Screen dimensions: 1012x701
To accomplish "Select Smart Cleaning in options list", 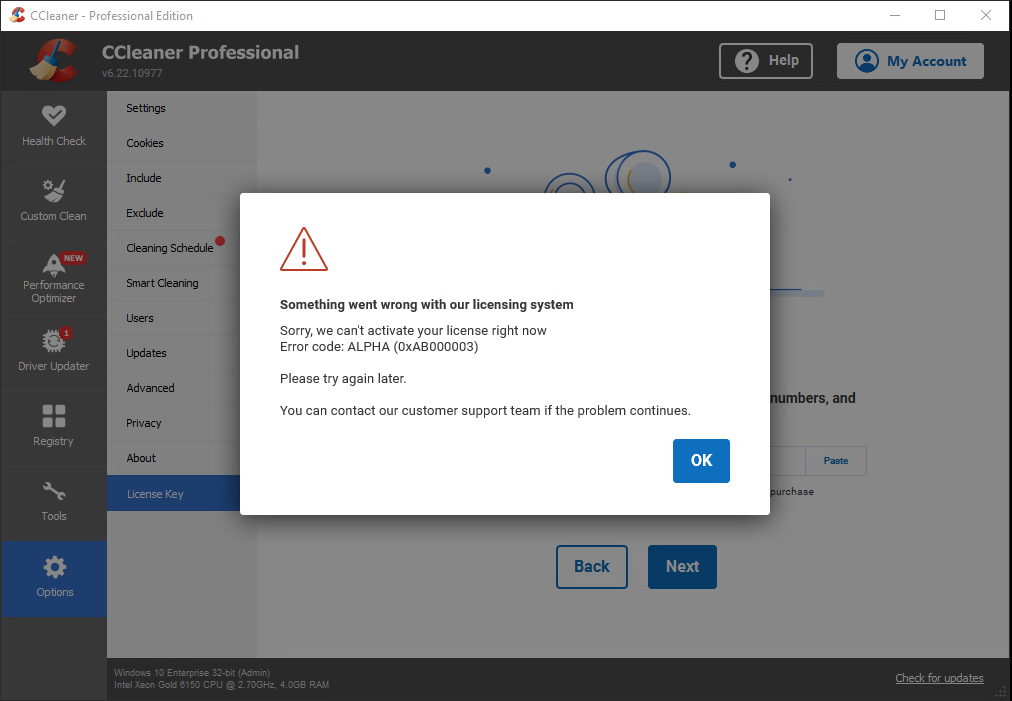I will pos(162,283).
